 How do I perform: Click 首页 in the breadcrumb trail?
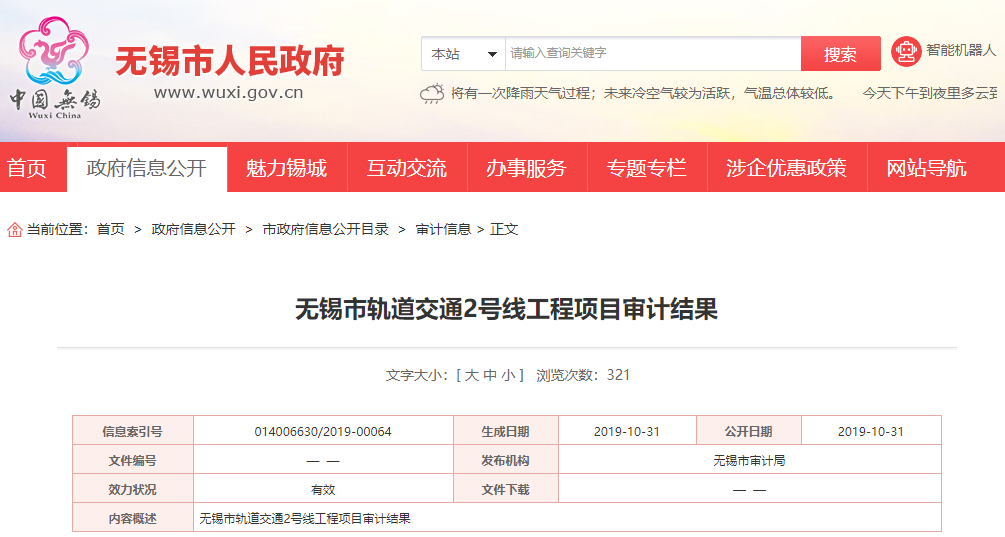pyautogui.click(x=110, y=229)
